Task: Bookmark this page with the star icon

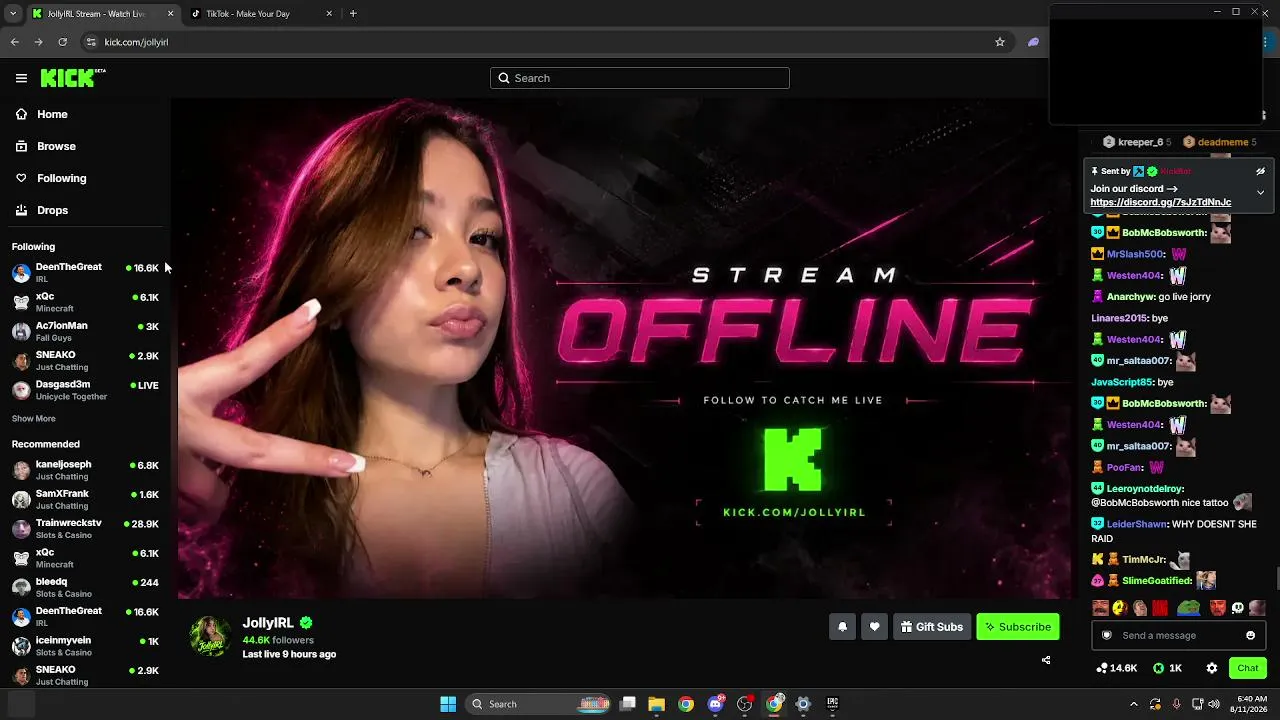Action: pos(999,42)
